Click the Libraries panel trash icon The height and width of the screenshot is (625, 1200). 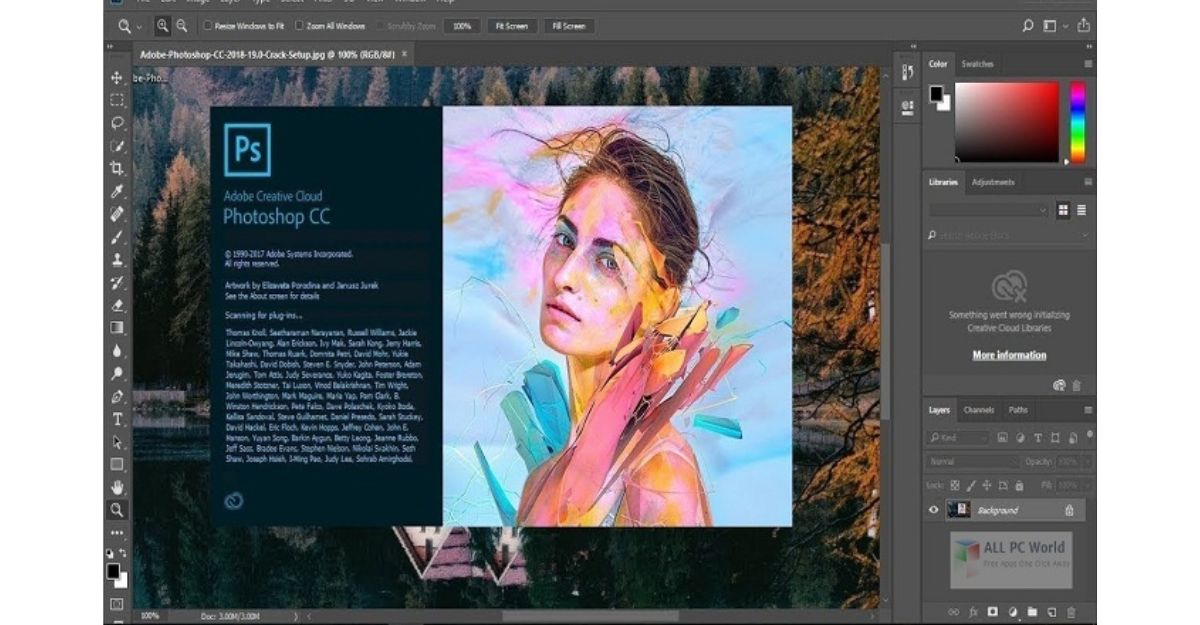pyautogui.click(x=1077, y=385)
